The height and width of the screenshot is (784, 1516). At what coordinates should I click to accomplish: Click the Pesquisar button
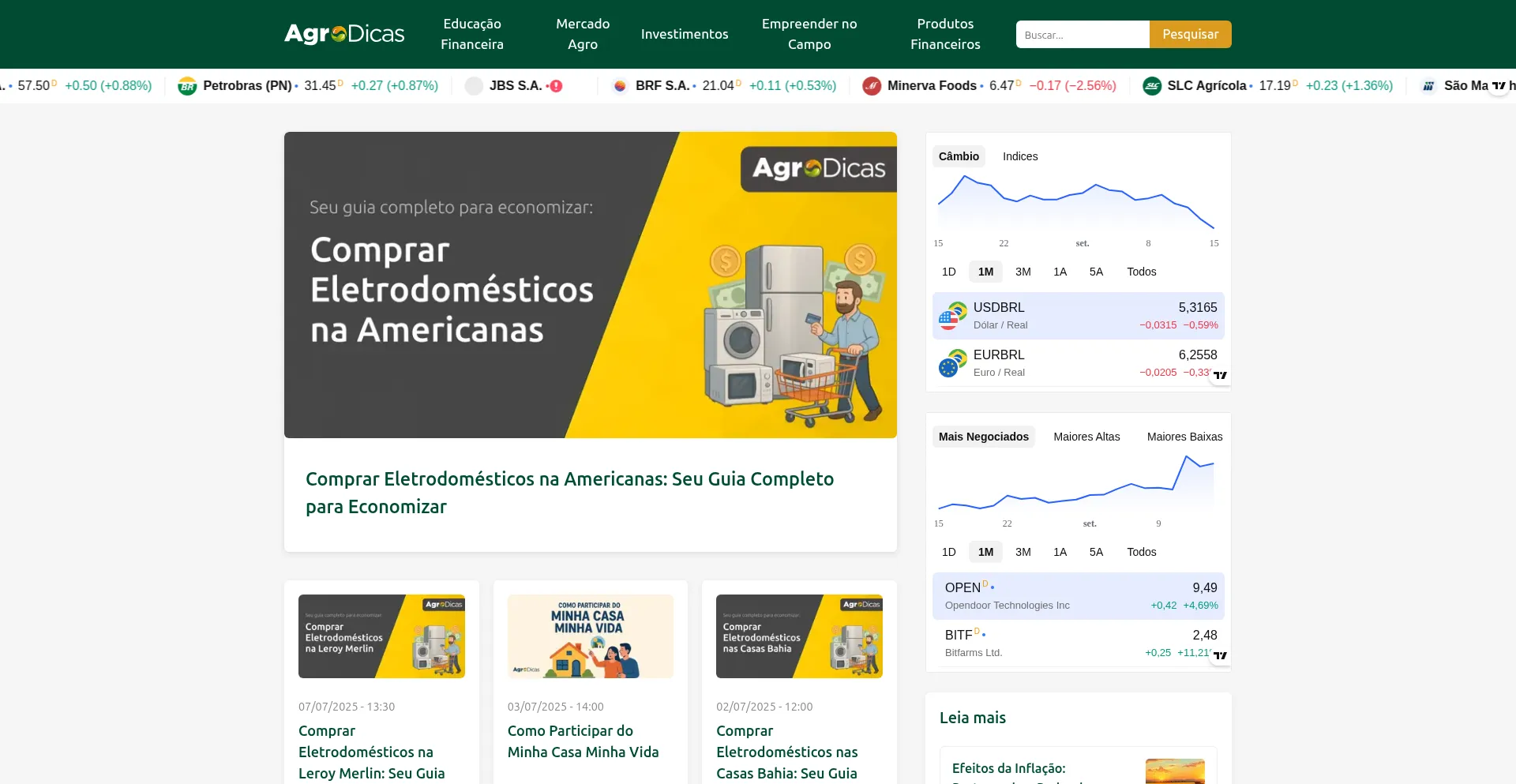[x=1190, y=35]
